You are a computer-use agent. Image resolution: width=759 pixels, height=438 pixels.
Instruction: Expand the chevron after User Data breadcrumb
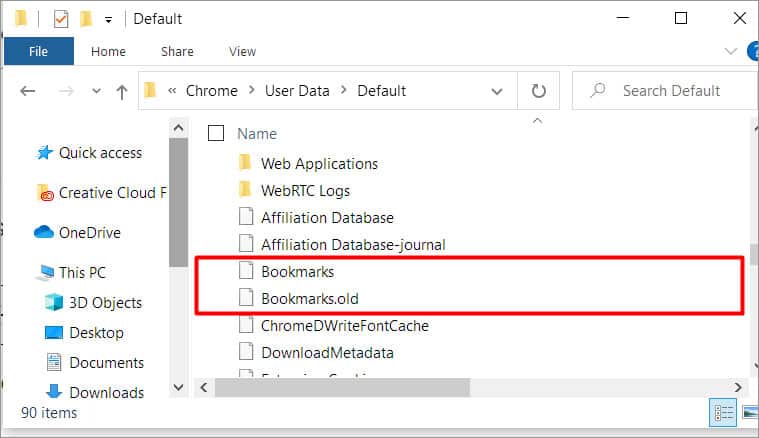coord(344,90)
